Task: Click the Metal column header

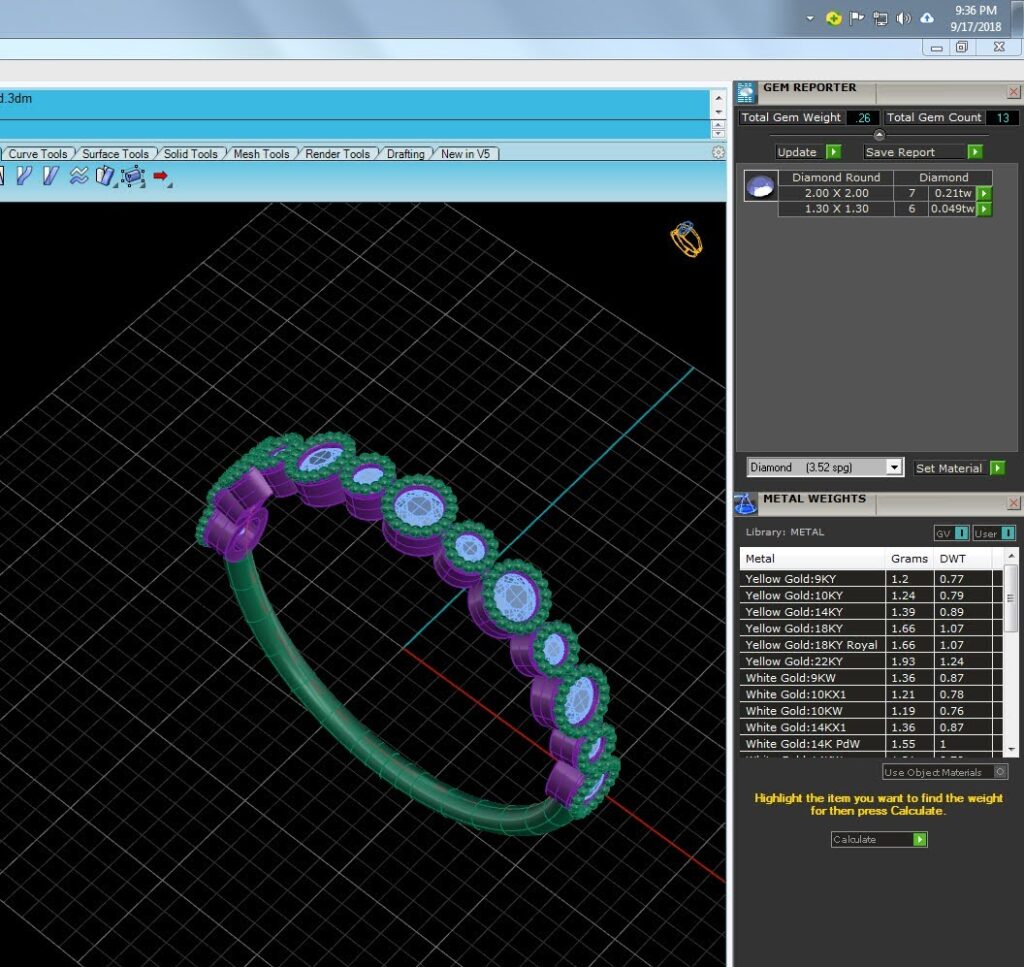Action: click(x=812, y=559)
